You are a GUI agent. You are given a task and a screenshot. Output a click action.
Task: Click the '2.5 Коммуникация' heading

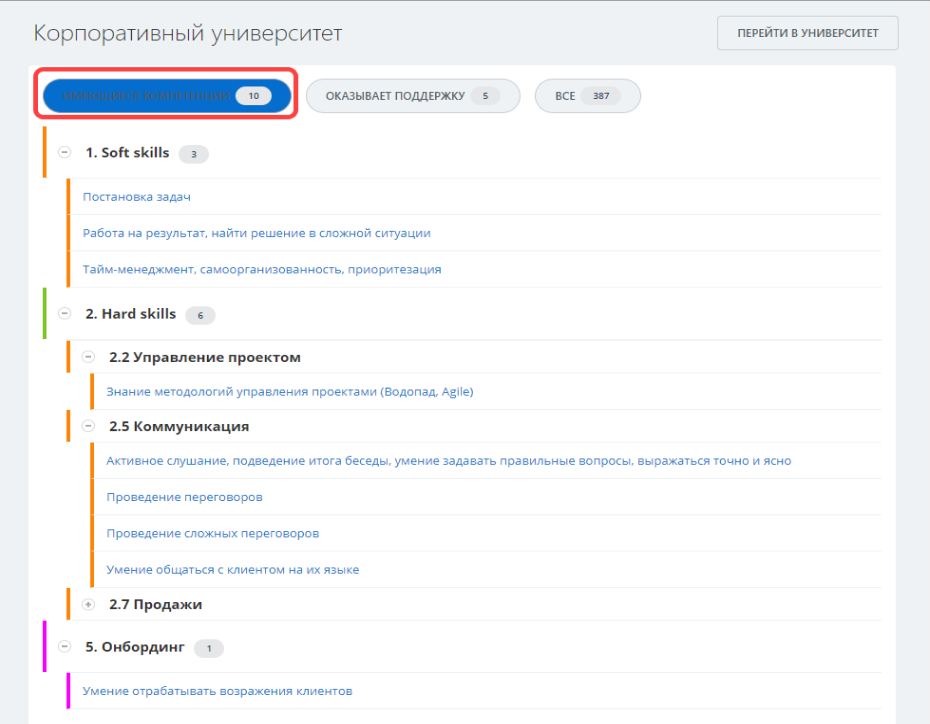[x=179, y=426]
